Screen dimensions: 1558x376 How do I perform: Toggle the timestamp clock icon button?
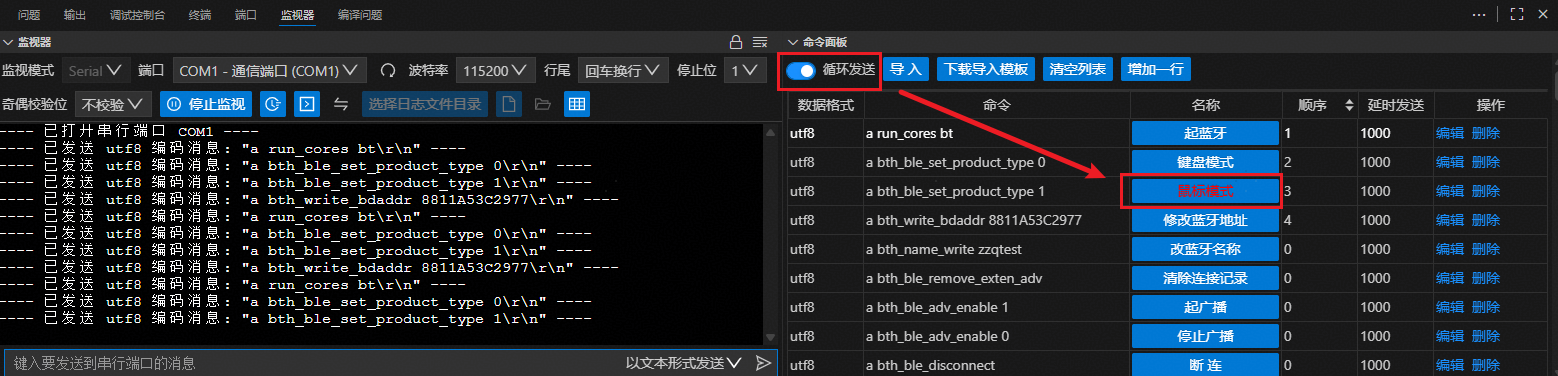[x=274, y=104]
